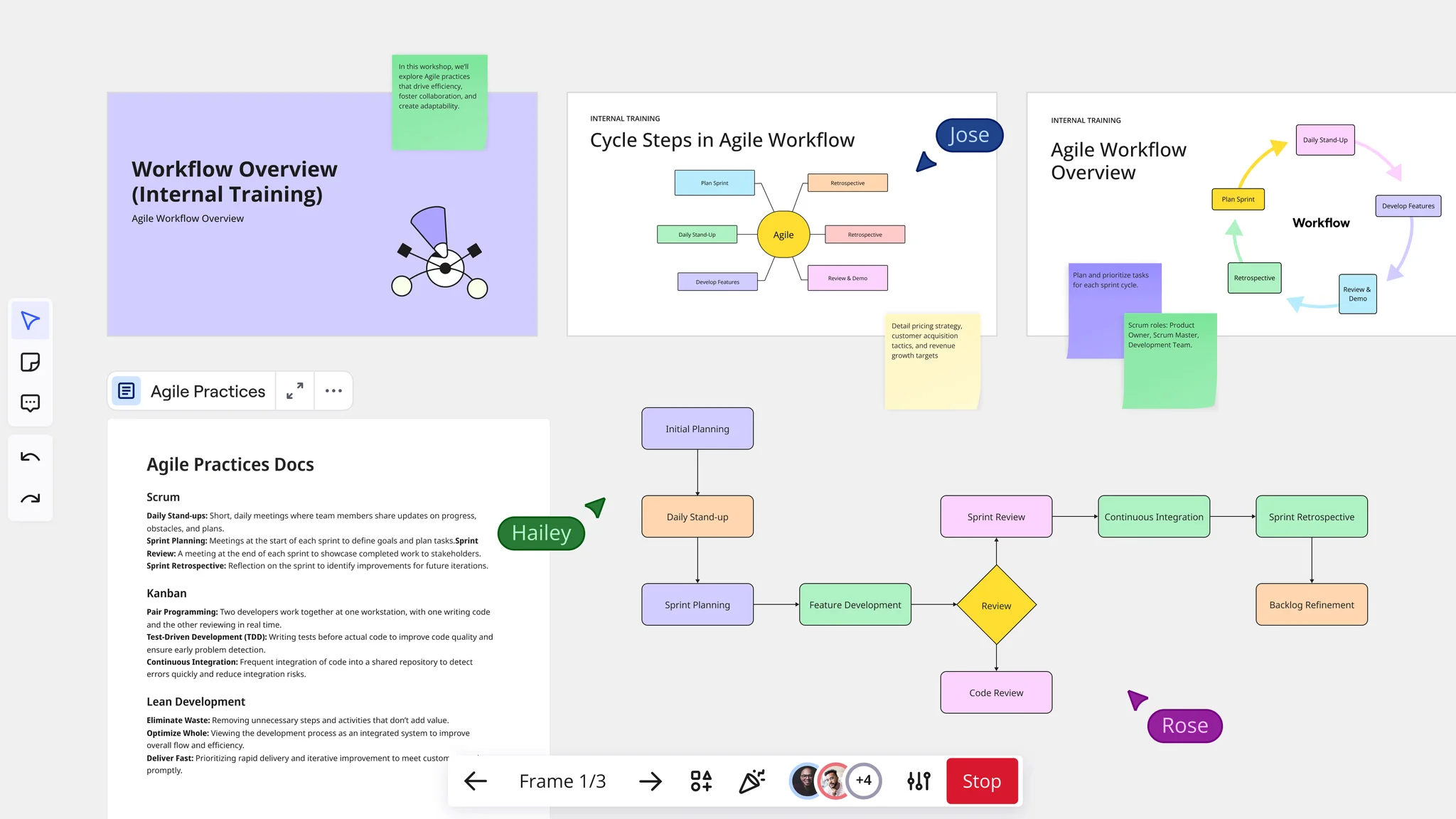Open the comment tool
Image resolution: width=1456 pixels, height=819 pixels.
click(x=30, y=403)
